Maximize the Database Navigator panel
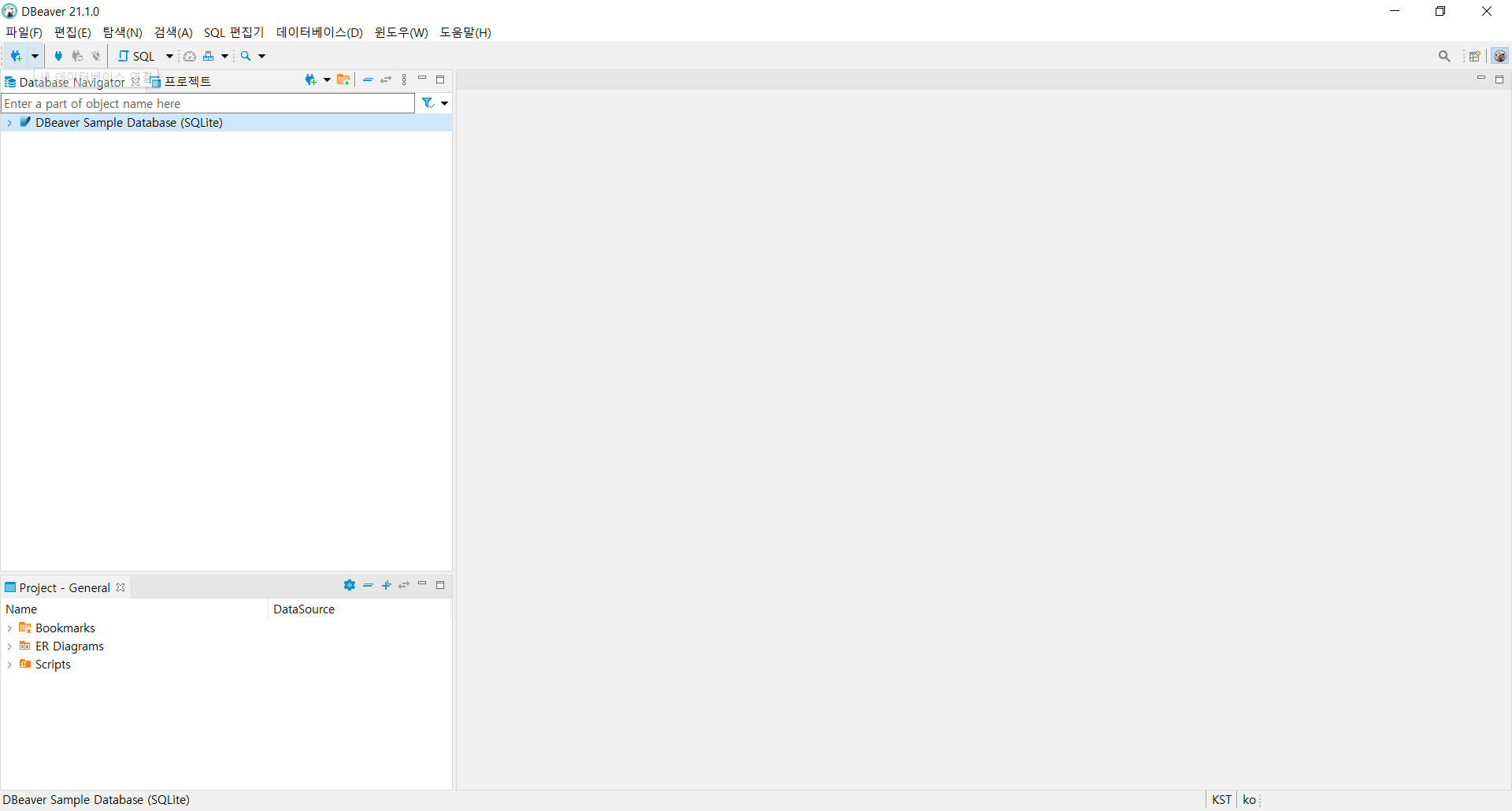Screen dimensions: 1512x811 (440, 80)
